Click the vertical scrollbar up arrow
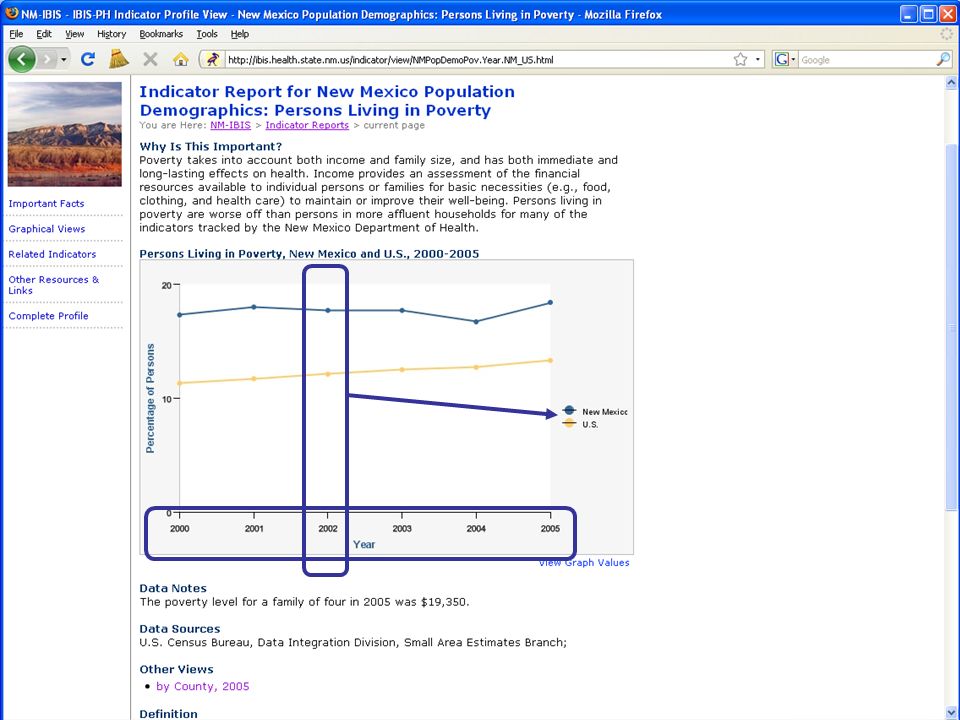 (951, 82)
